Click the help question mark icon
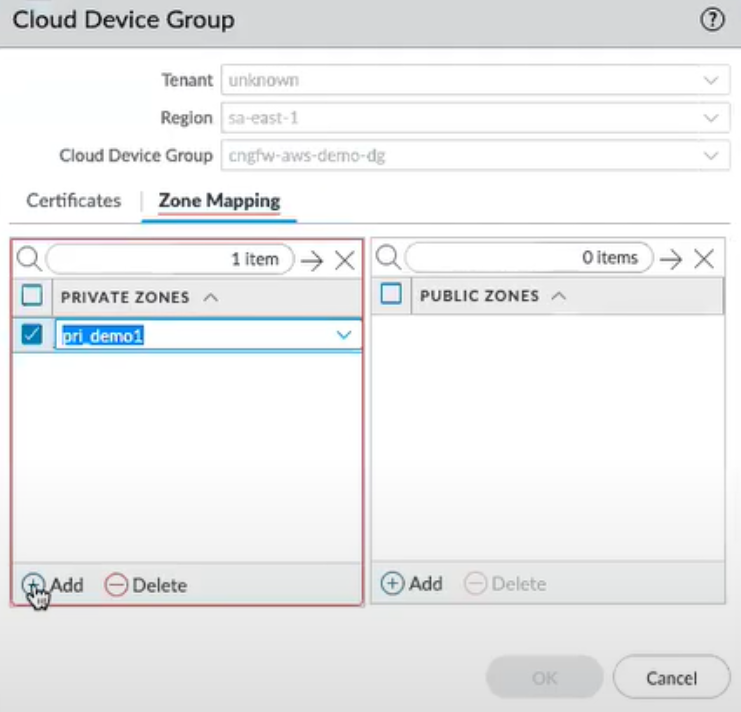 click(712, 21)
